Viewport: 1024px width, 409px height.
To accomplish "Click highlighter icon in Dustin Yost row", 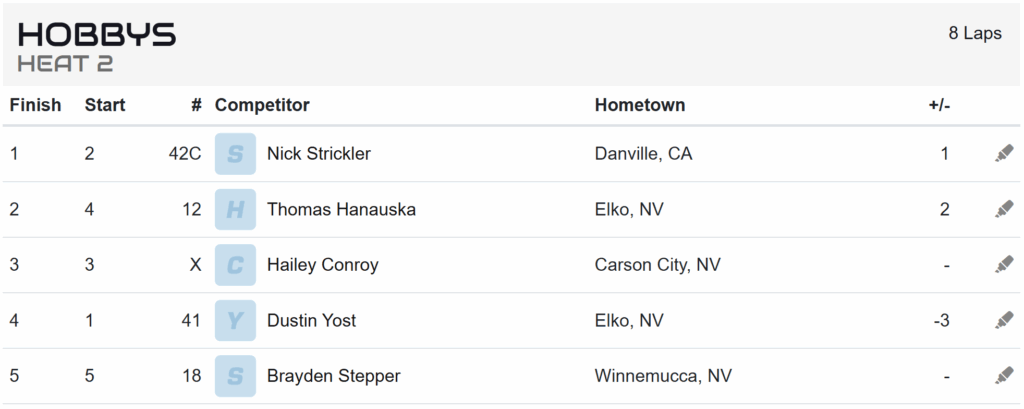I will [x=1004, y=320].
